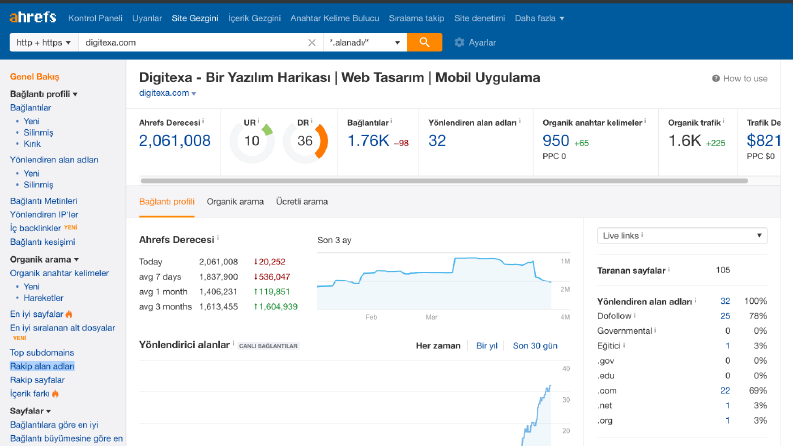This screenshot has width=793, height=446.
Task: Click the .com domains count 22
Action: tap(725, 391)
